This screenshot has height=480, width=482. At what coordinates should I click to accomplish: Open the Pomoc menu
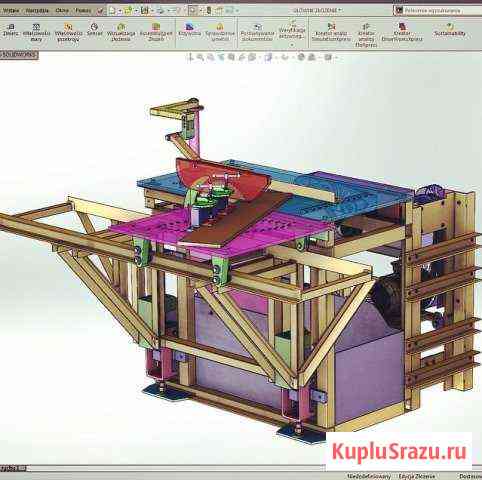[83, 11]
